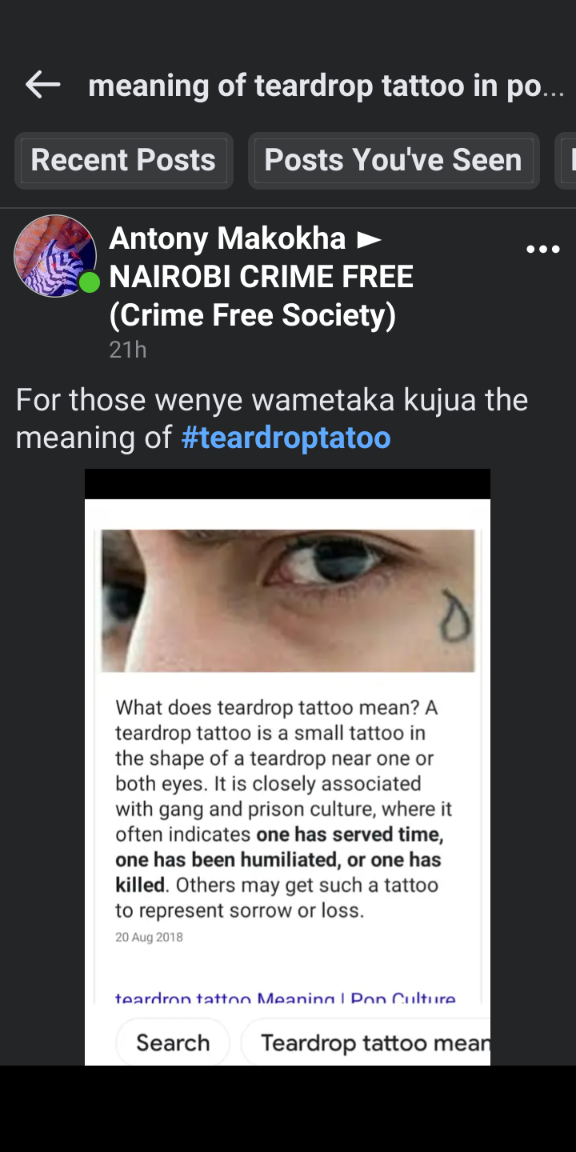Tap the green online status dot
576x1152 pixels.
pos(89,281)
